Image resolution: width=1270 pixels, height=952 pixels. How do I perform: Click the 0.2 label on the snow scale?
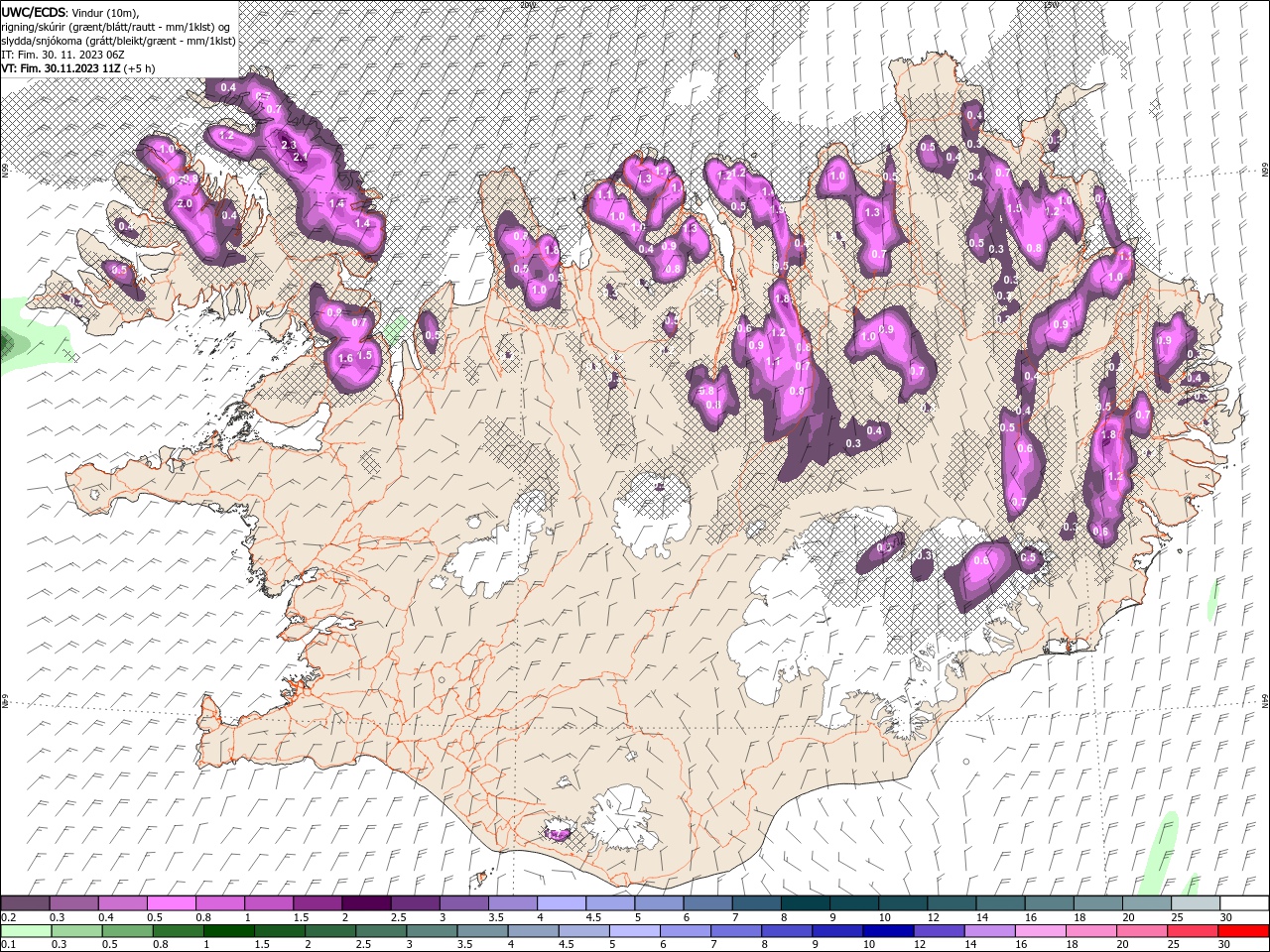[9, 917]
